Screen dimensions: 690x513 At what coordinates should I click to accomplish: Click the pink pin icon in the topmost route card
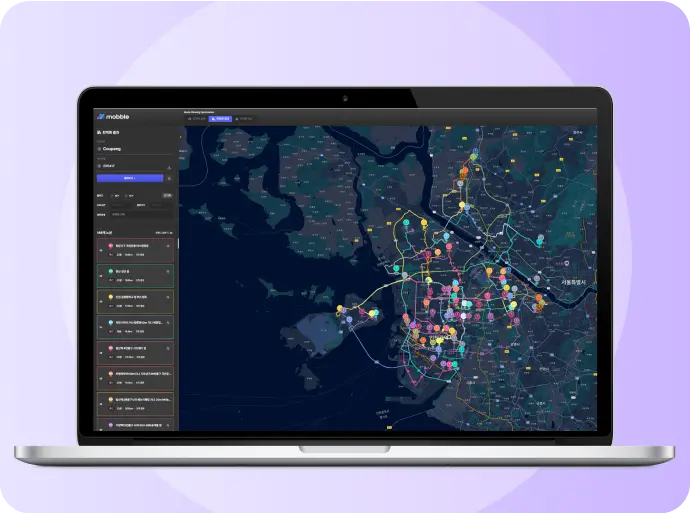point(111,246)
